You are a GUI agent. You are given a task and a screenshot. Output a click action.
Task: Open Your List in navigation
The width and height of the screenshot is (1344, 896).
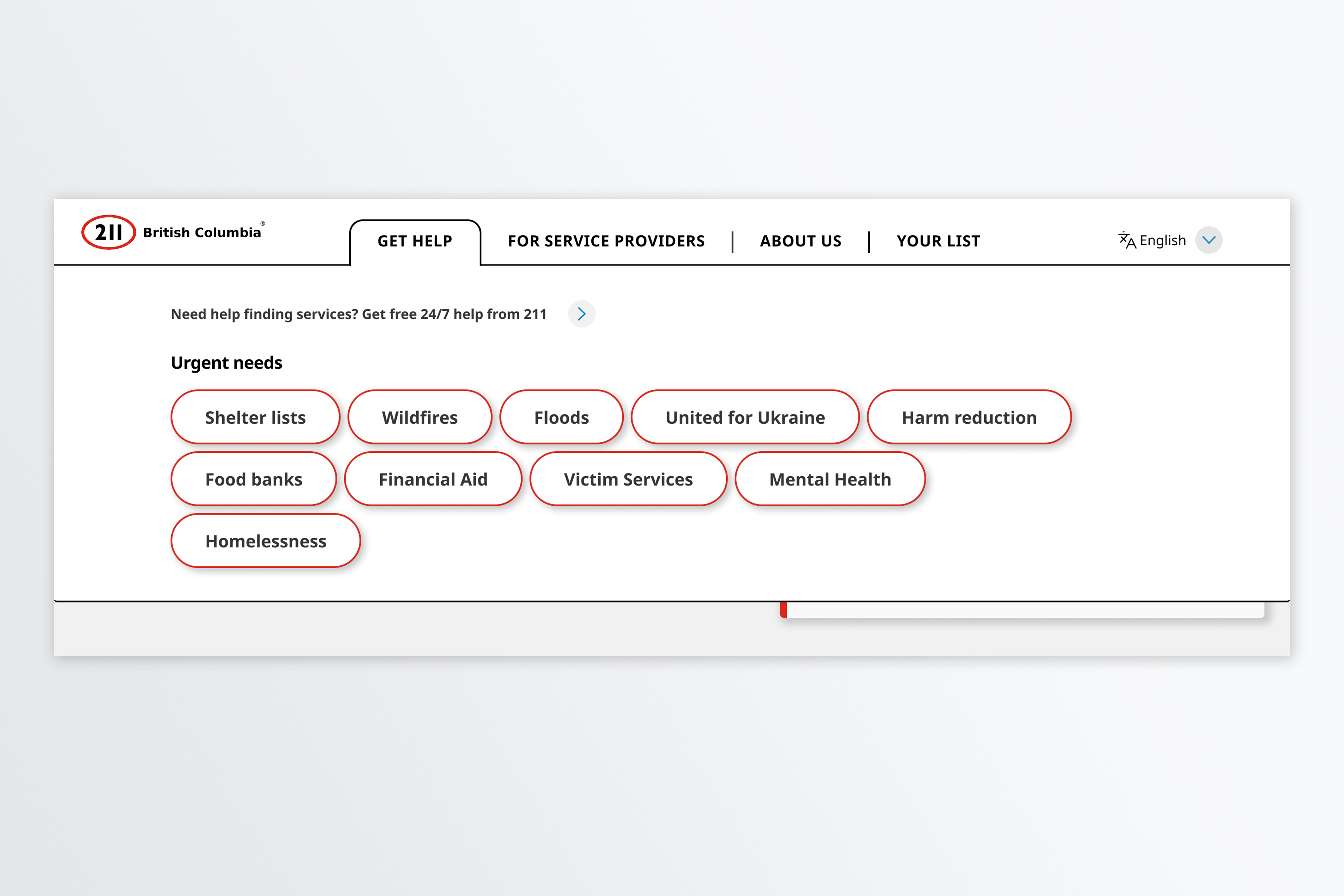coord(938,241)
